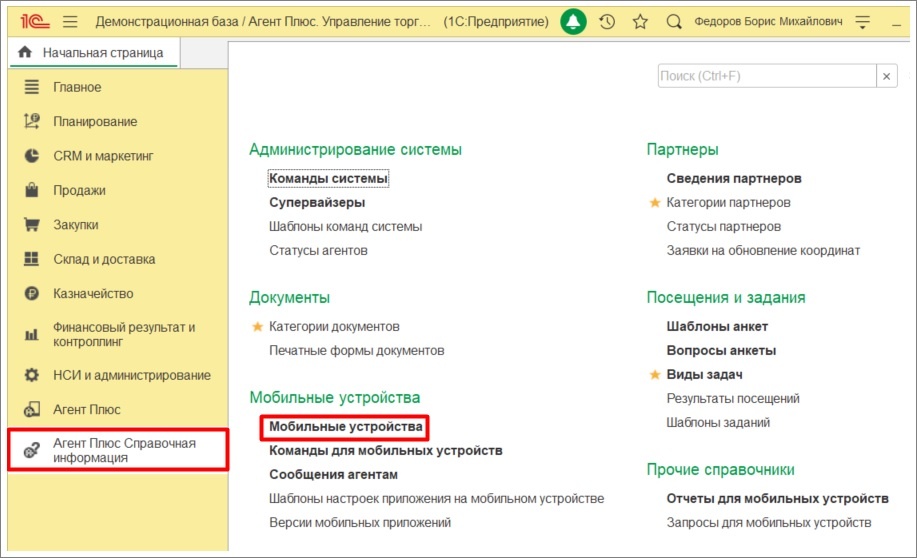
Task: Toggle favorite star for Виды задач
Action: pos(655,374)
